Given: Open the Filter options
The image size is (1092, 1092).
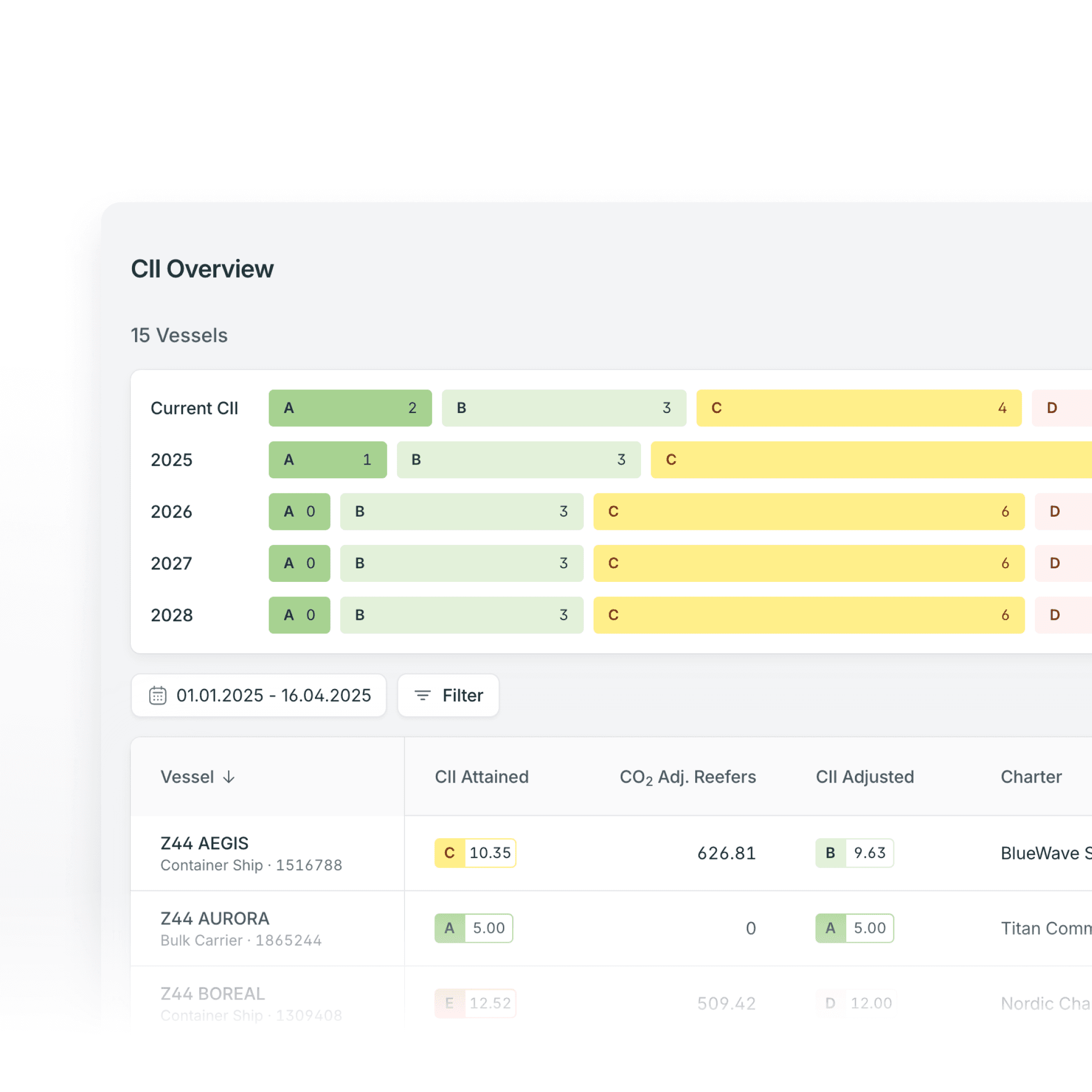Looking at the screenshot, I should [x=448, y=695].
